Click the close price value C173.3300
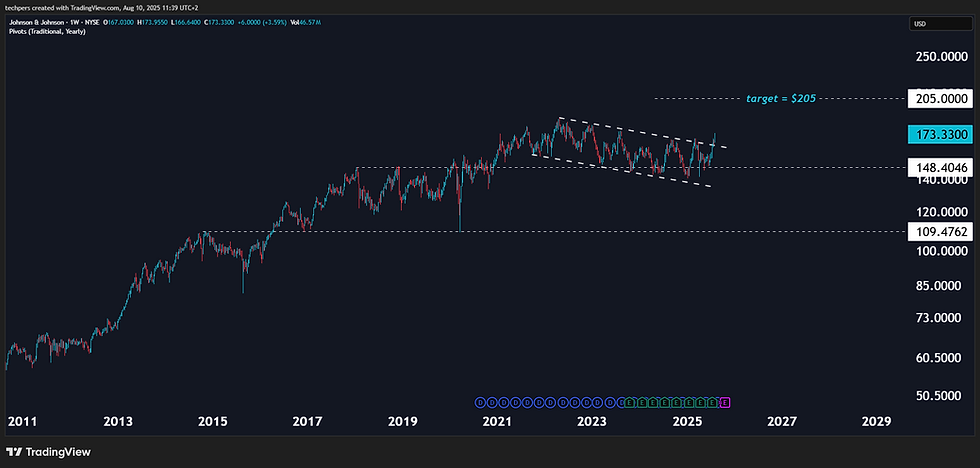Image resolution: width=980 pixels, height=468 pixels. click(219, 22)
